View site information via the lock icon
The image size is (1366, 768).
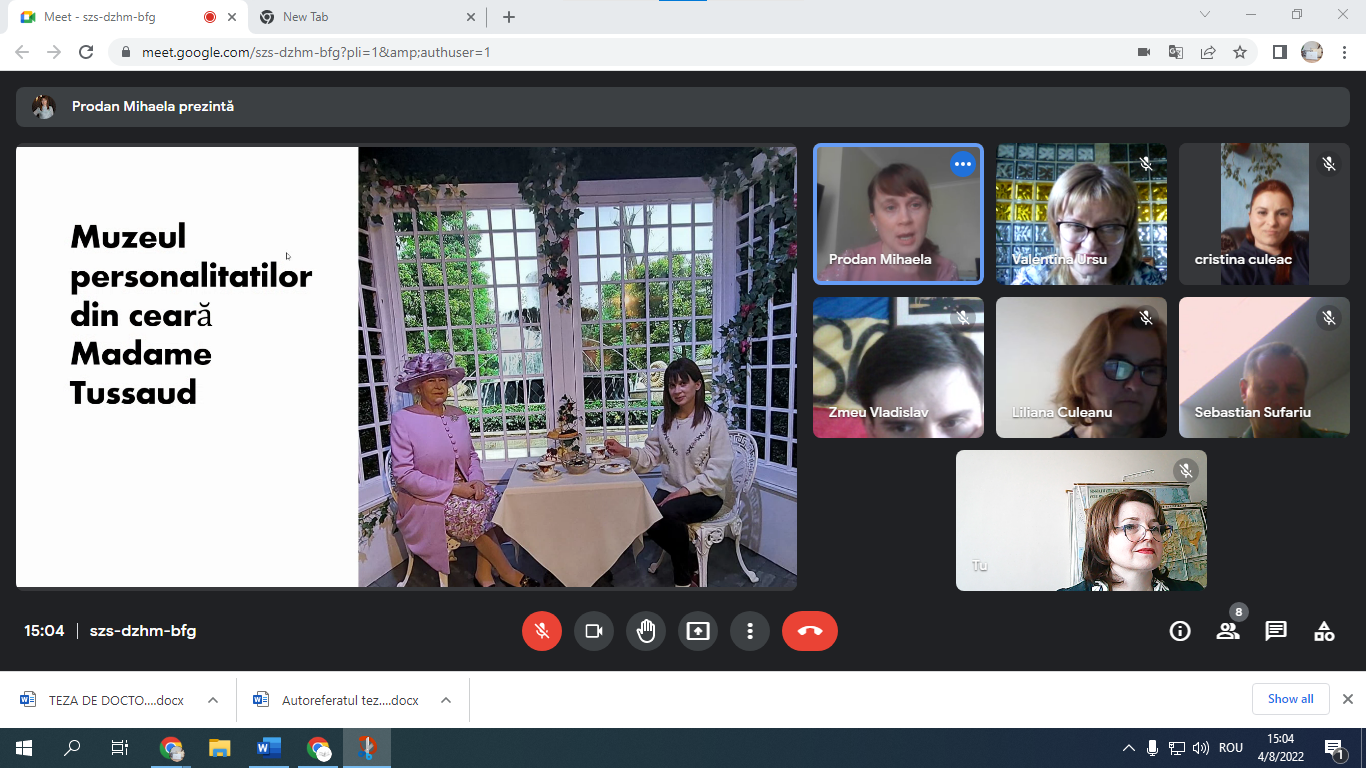click(126, 52)
